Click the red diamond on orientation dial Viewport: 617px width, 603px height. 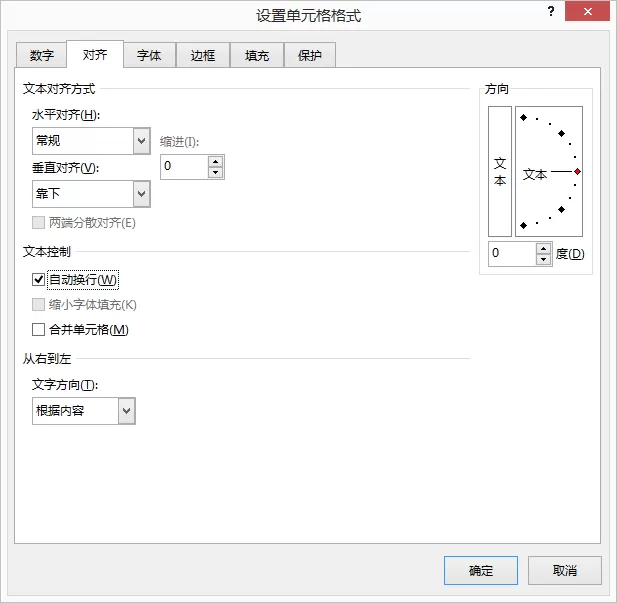tap(577, 172)
